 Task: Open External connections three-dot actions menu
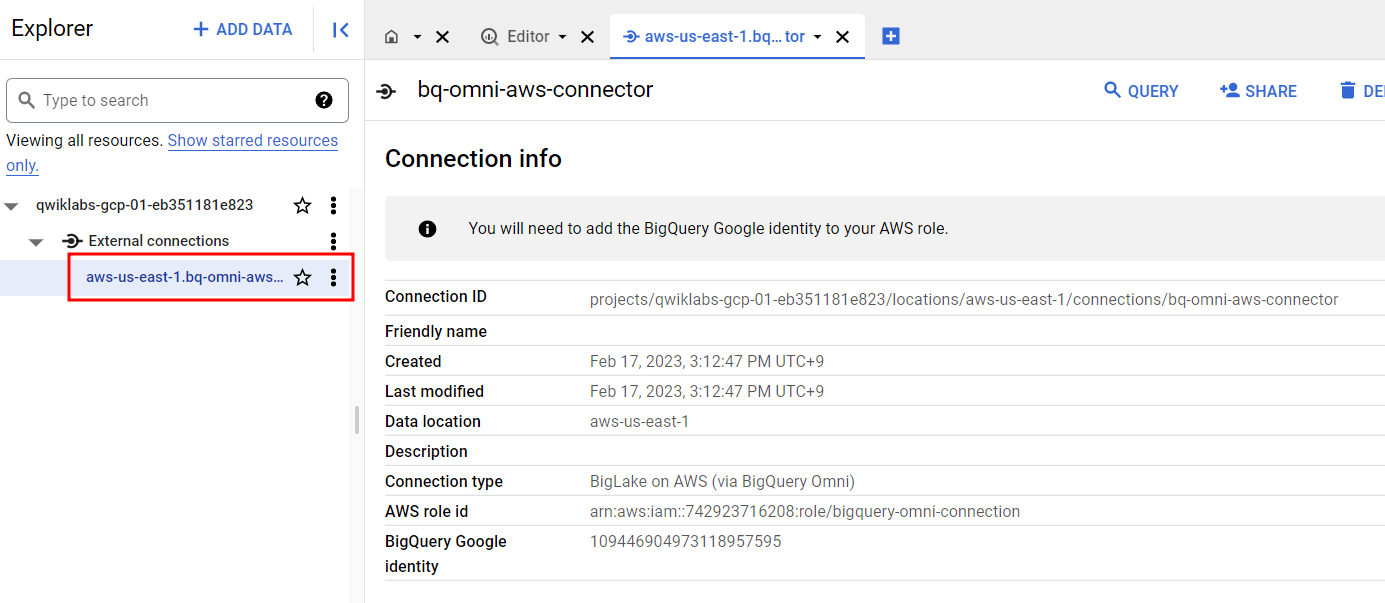pos(333,241)
